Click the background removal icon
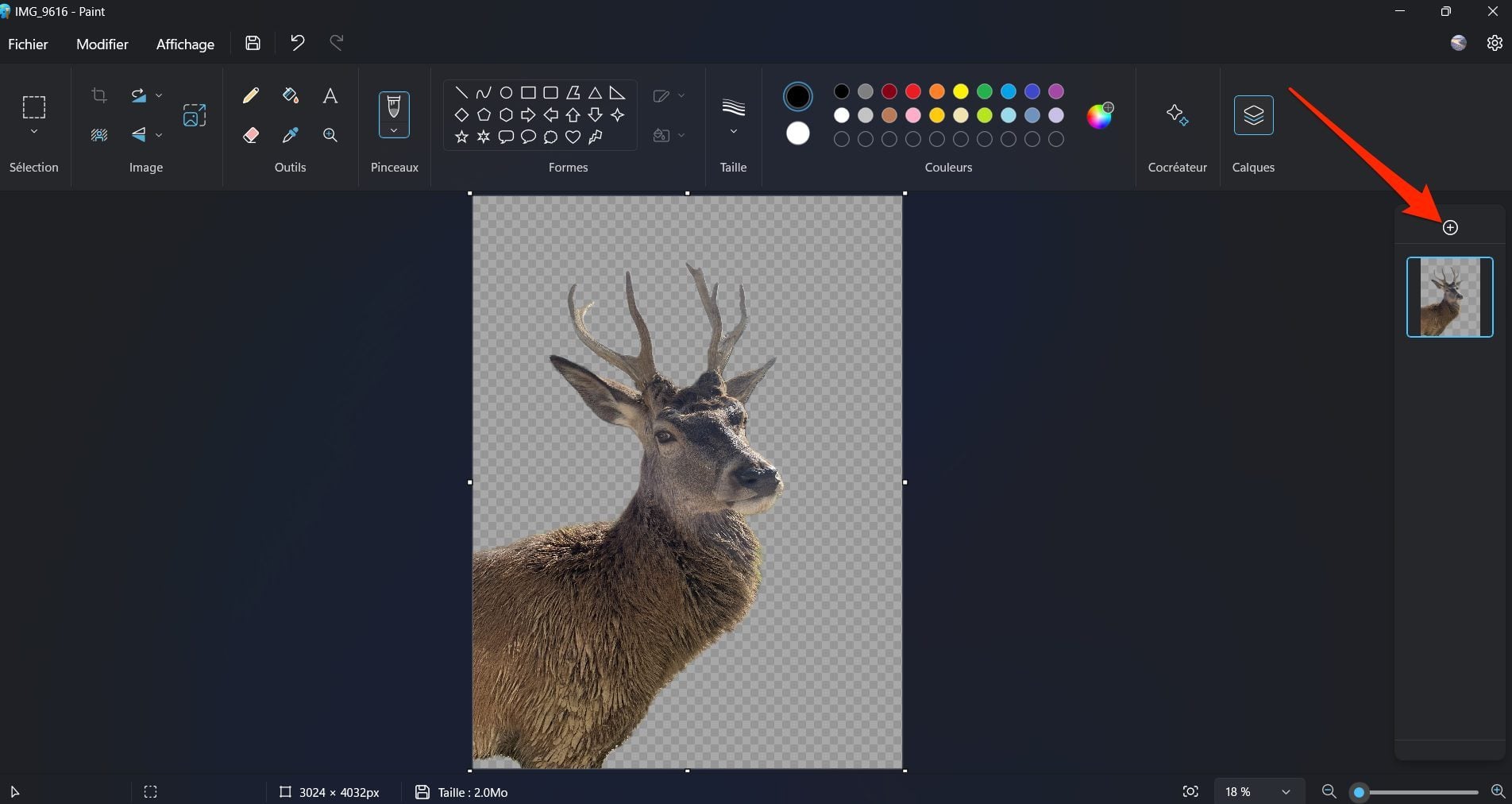Image resolution: width=1512 pixels, height=804 pixels. (99, 135)
